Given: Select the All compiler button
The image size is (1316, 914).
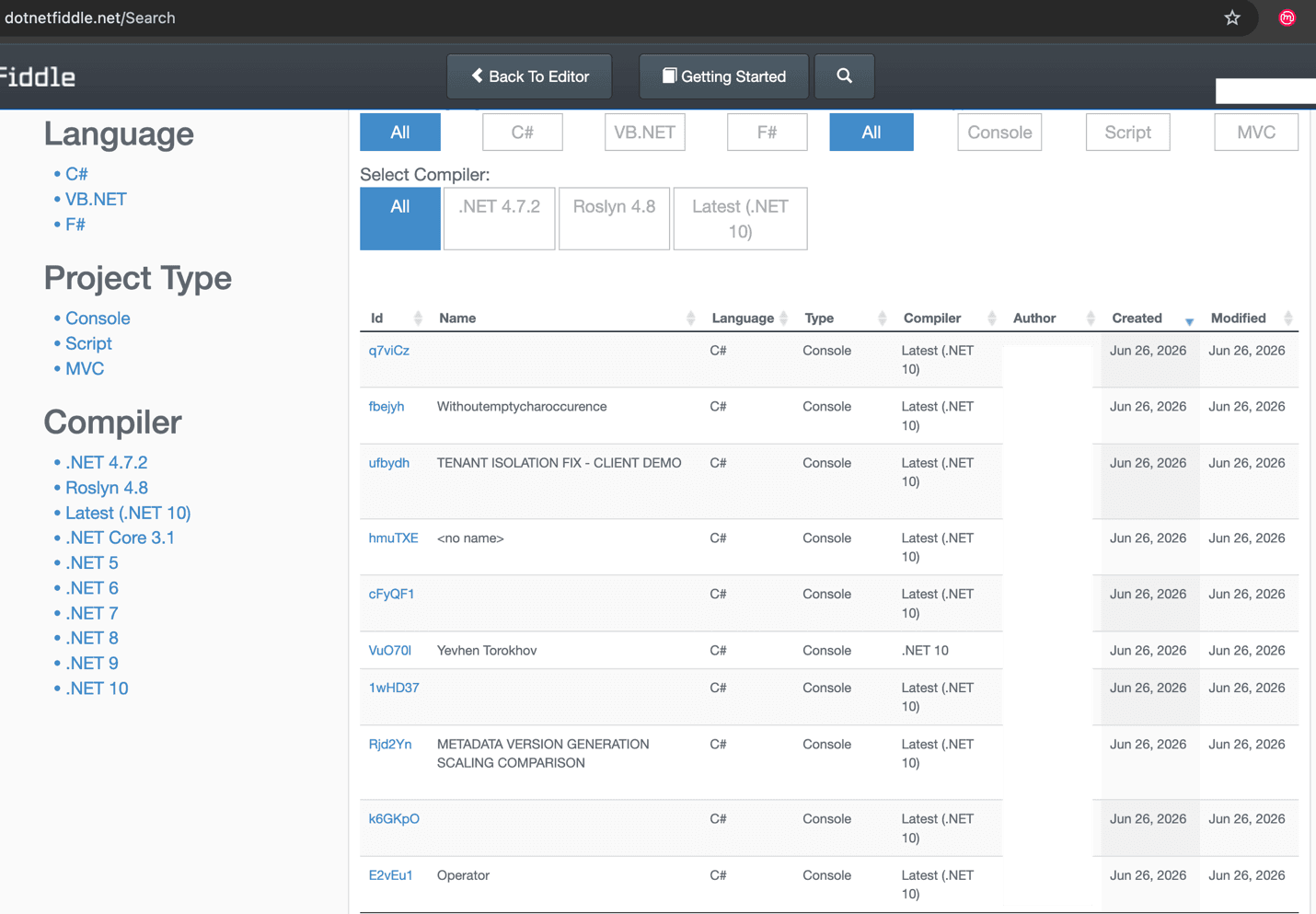Looking at the screenshot, I should (x=400, y=219).
